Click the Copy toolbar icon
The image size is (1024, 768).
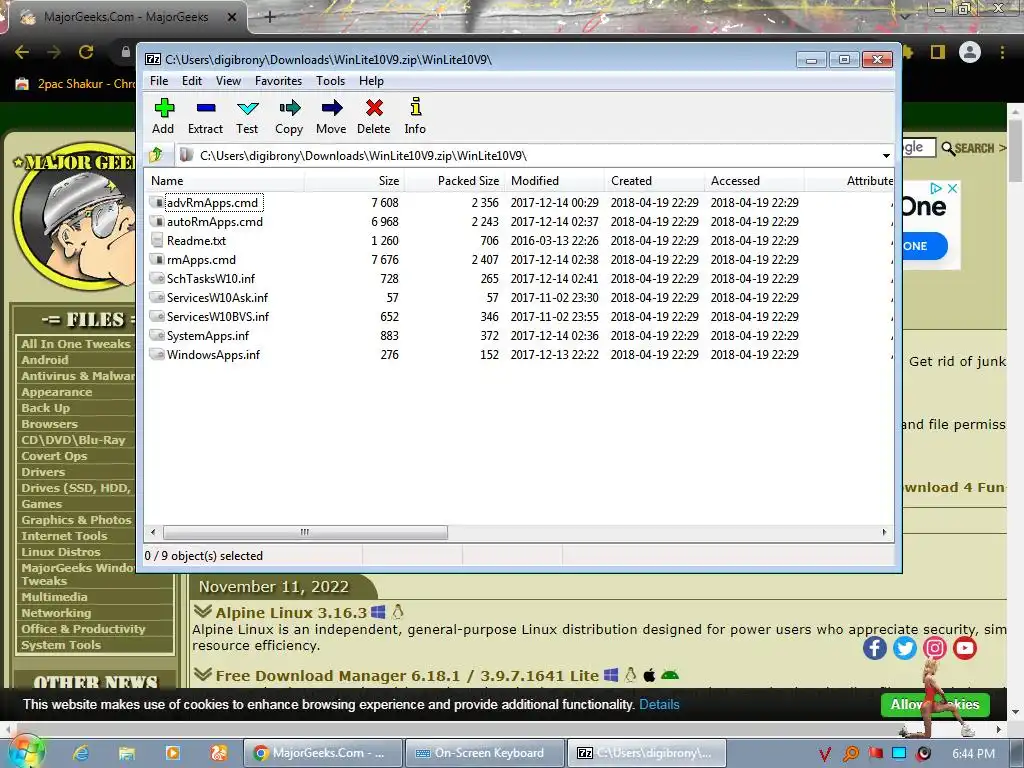point(289,116)
